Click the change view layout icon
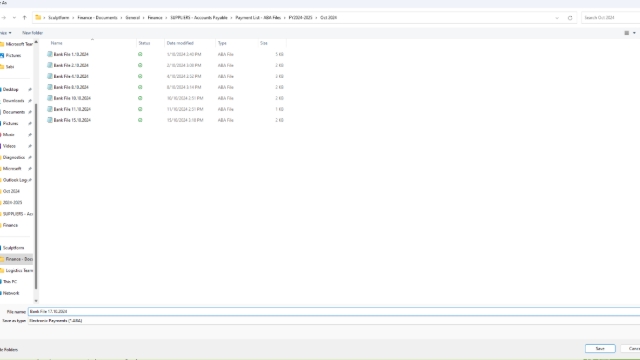Viewport: 640px width, 360px height. [x=627, y=33]
